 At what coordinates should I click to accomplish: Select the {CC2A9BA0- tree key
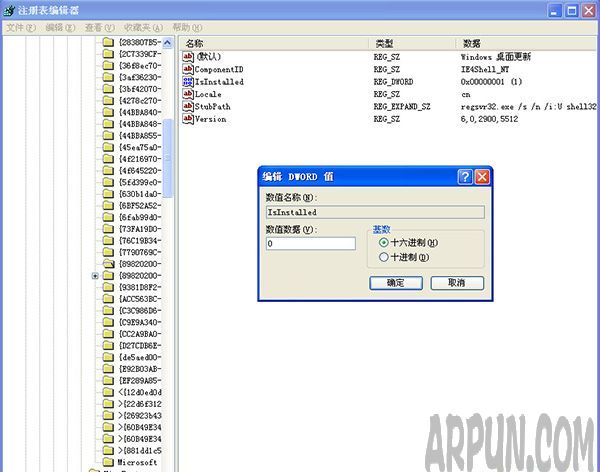[x=140, y=334]
